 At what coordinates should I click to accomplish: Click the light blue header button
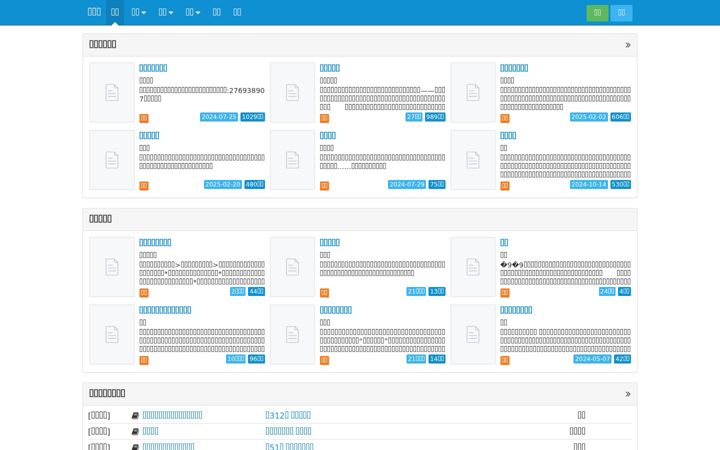[x=621, y=13]
